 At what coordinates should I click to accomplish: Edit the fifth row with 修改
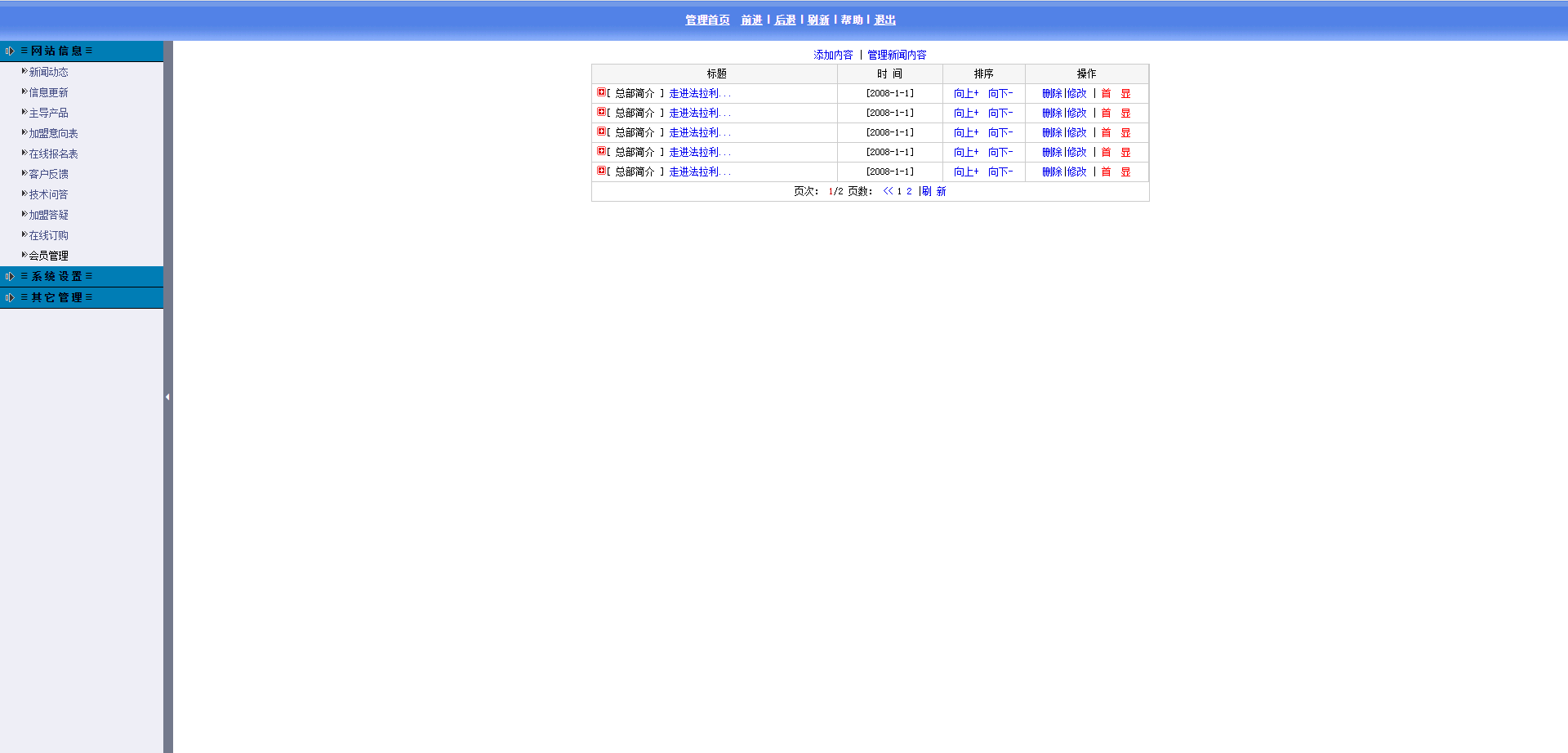pos(1077,172)
